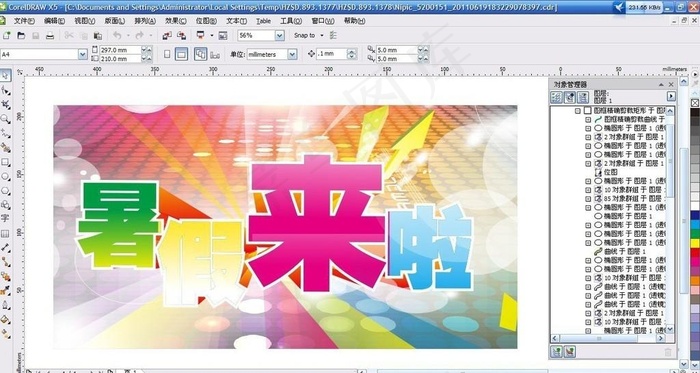Screen dimensions: 700x373
Task: Open the undo history dropdown arrow
Action: 128,35
